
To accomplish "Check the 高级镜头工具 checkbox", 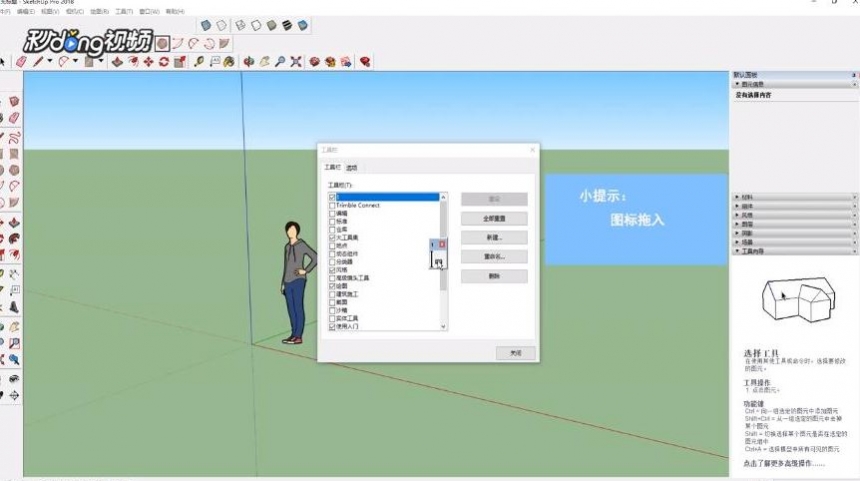I will [332, 278].
